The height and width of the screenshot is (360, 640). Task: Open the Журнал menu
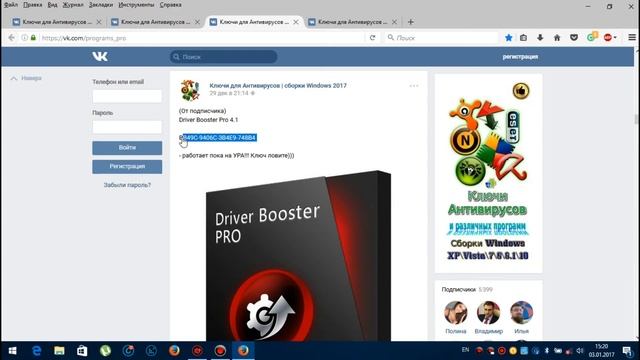click(x=73, y=5)
